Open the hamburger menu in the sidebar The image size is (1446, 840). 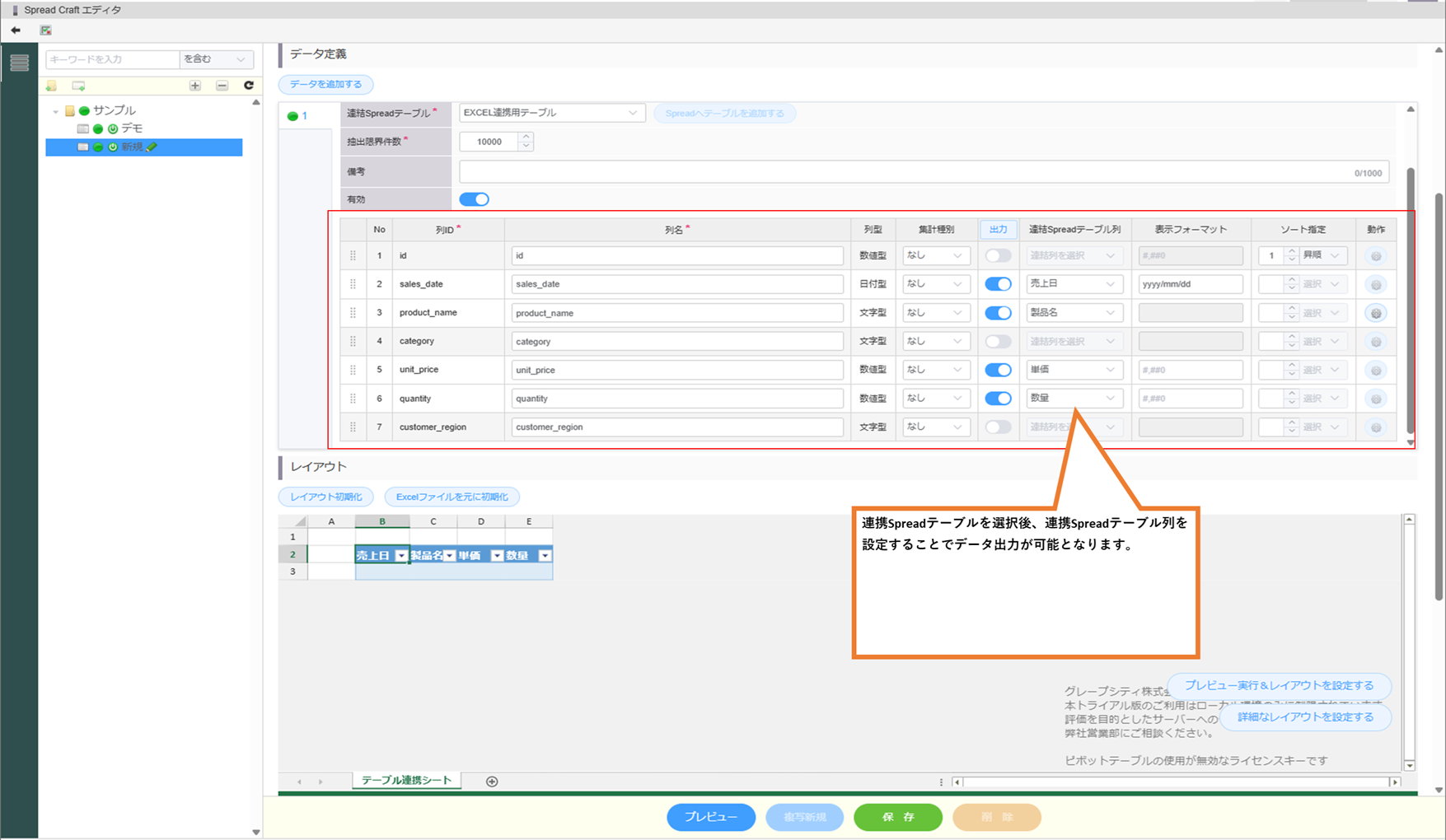point(20,63)
